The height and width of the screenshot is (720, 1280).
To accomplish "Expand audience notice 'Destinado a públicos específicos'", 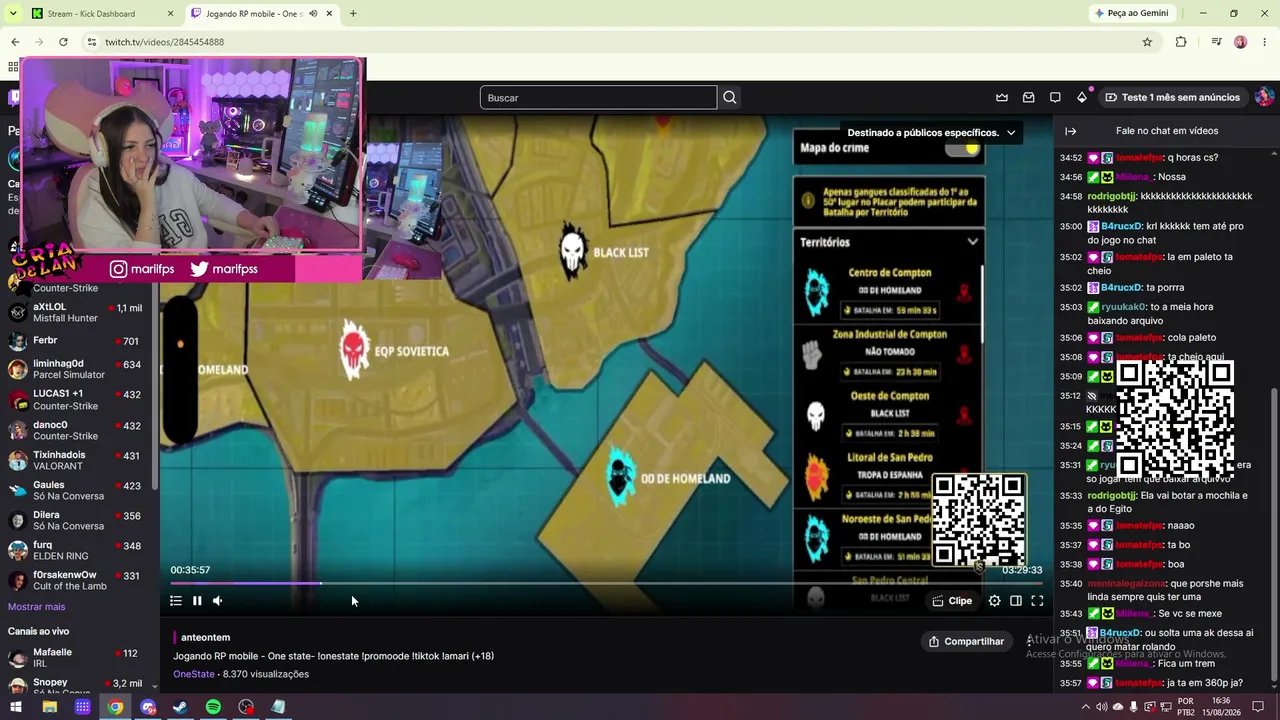I will [x=931, y=132].
